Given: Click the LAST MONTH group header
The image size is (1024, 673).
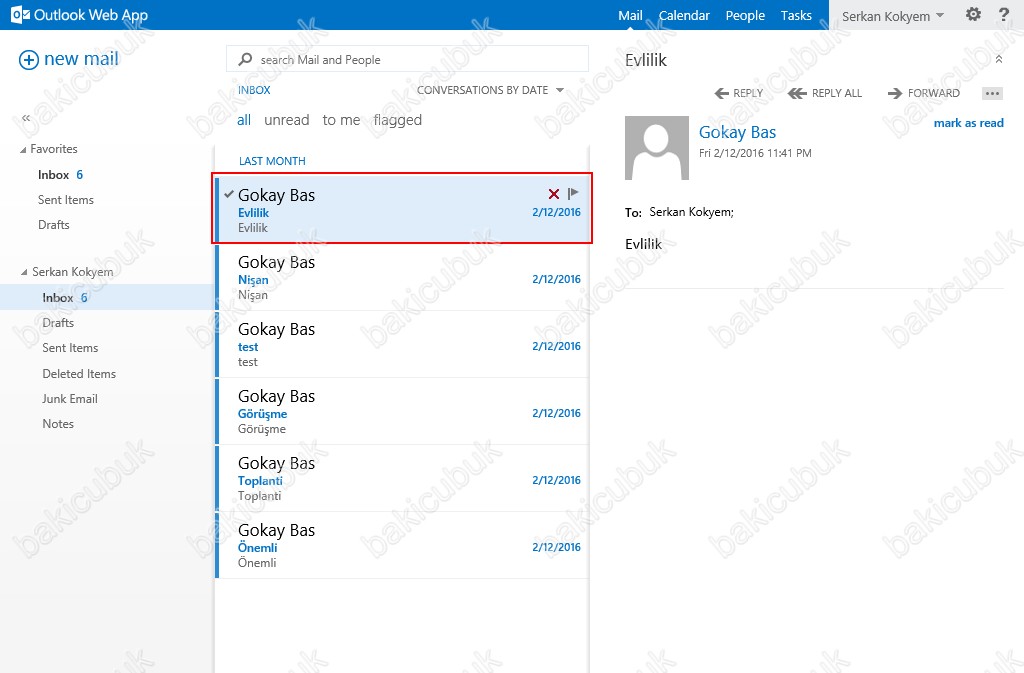Looking at the screenshot, I should pyautogui.click(x=272, y=161).
